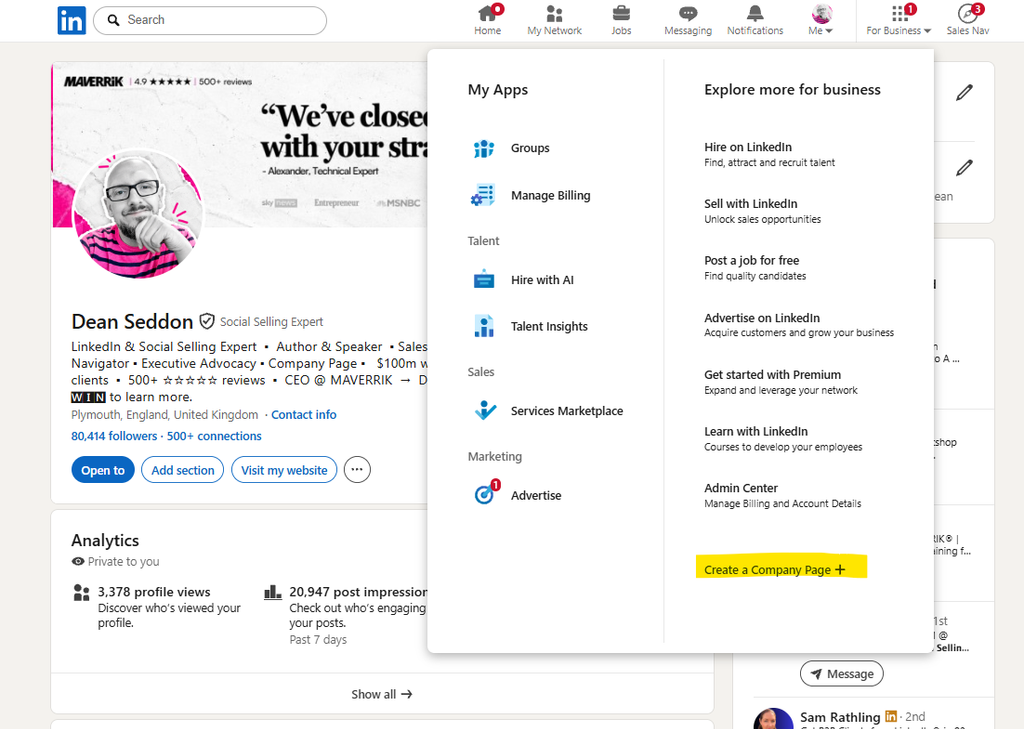Image resolution: width=1024 pixels, height=729 pixels.
Task: Click Groups text in My Apps
Action: click(x=530, y=148)
